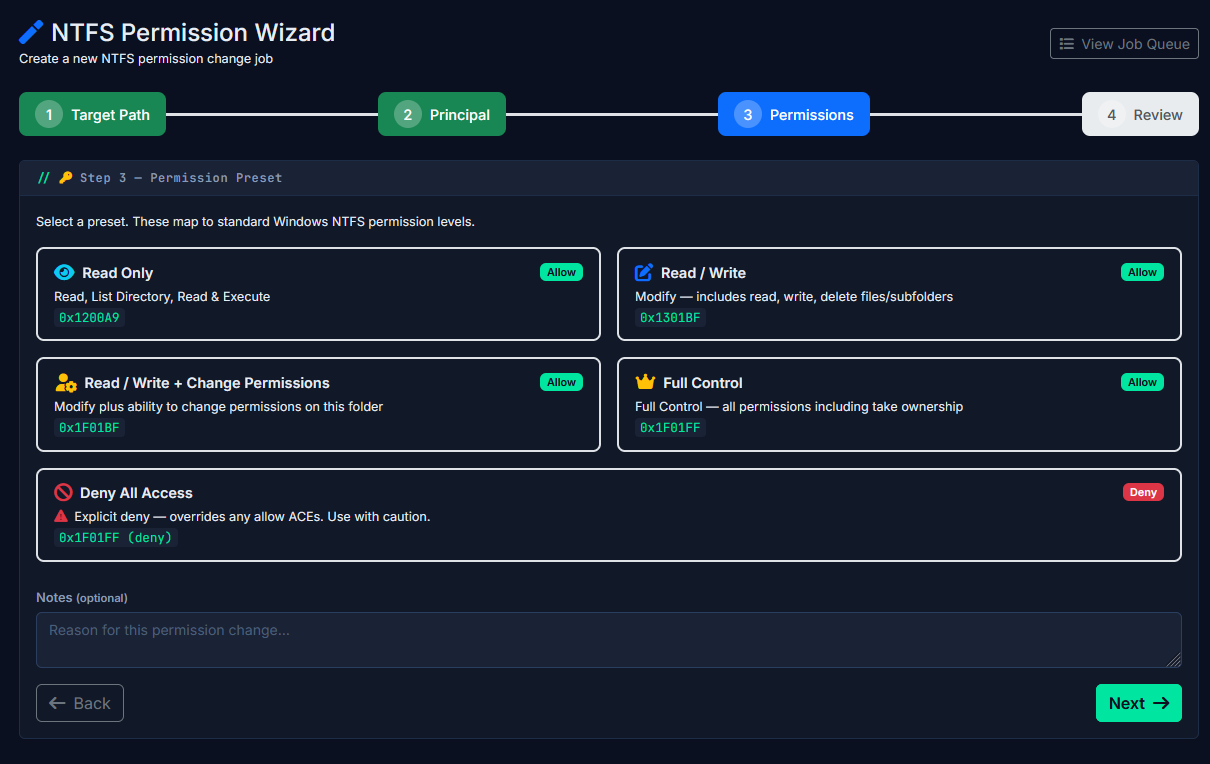1210x764 pixels.
Task: Click the edit icon on Read / Write preset
Action: coord(644,272)
